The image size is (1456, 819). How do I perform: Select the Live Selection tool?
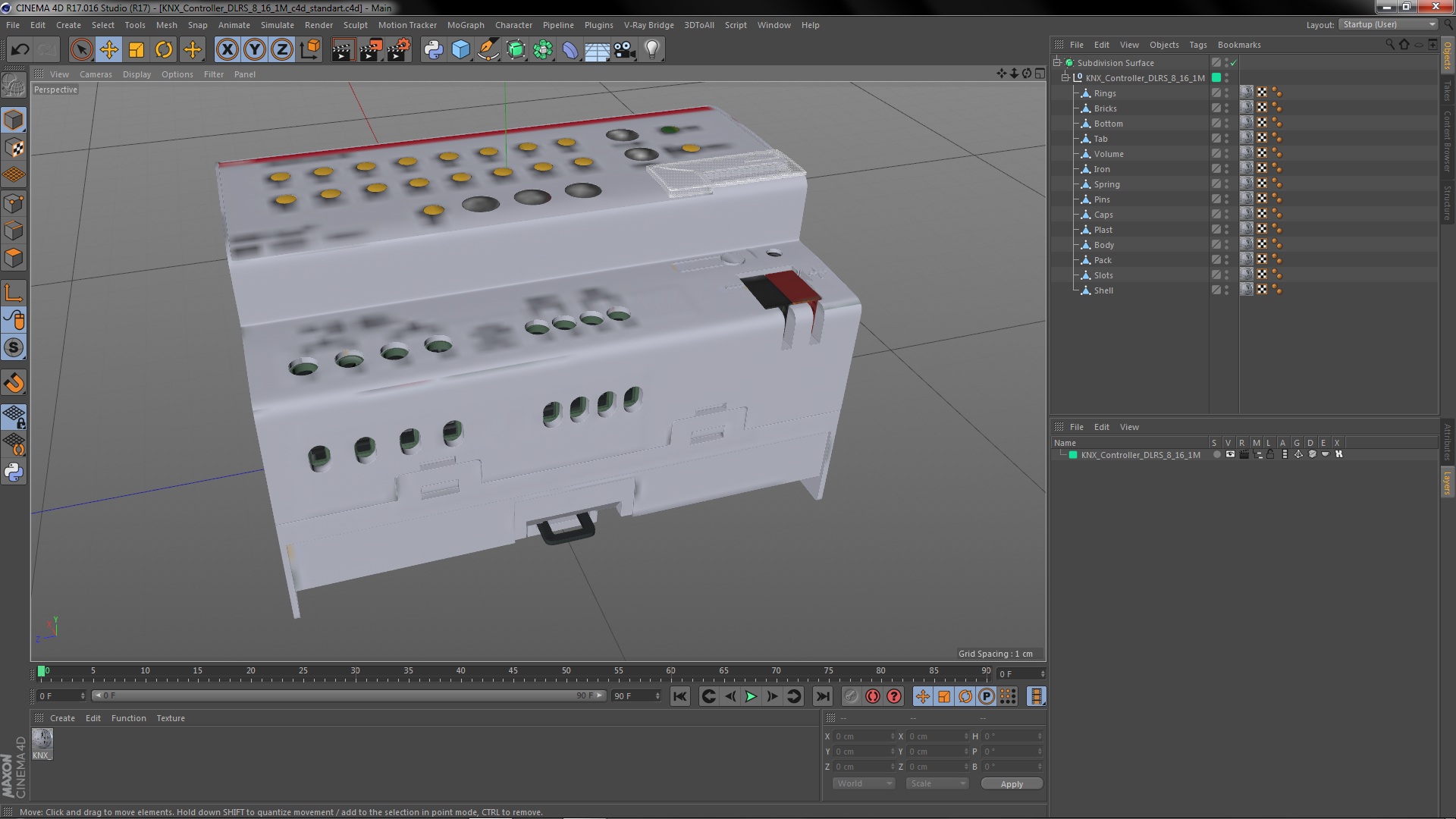(81, 50)
